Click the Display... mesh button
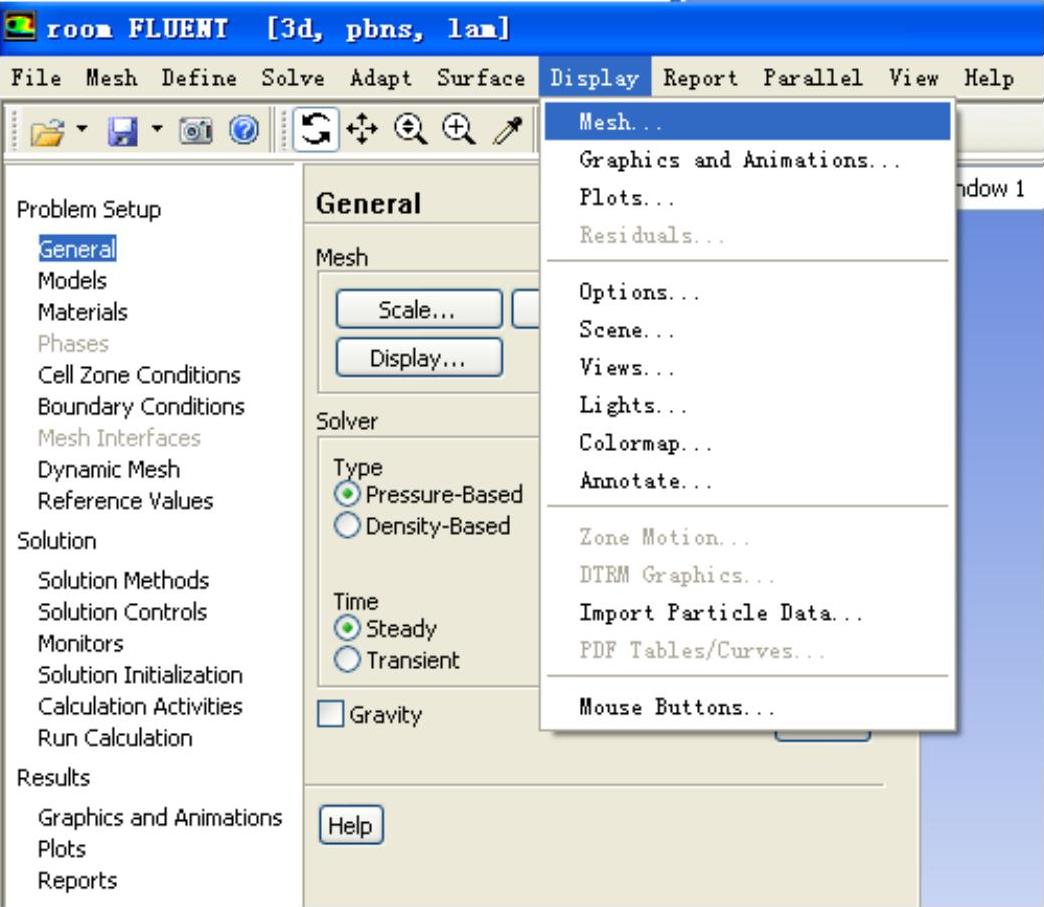 click(x=419, y=358)
